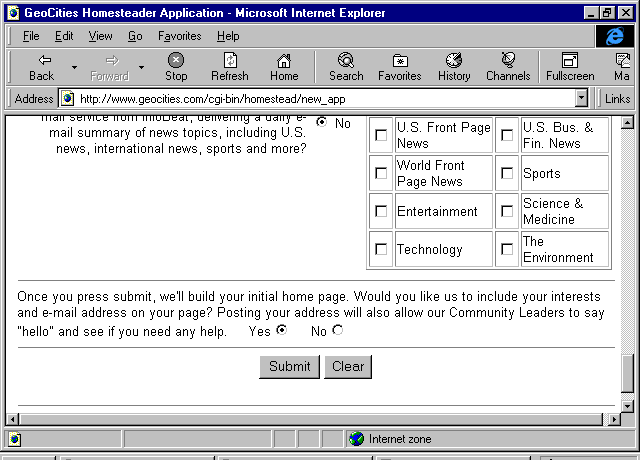Screen dimensions: 640x460
Task: Show the History pane
Action: tap(454, 67)
